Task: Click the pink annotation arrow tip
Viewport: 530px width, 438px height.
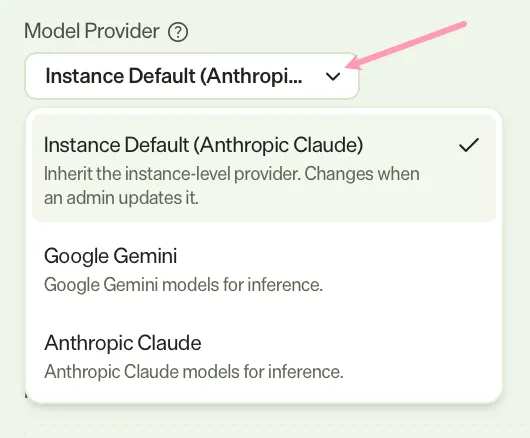Action: 348,65
